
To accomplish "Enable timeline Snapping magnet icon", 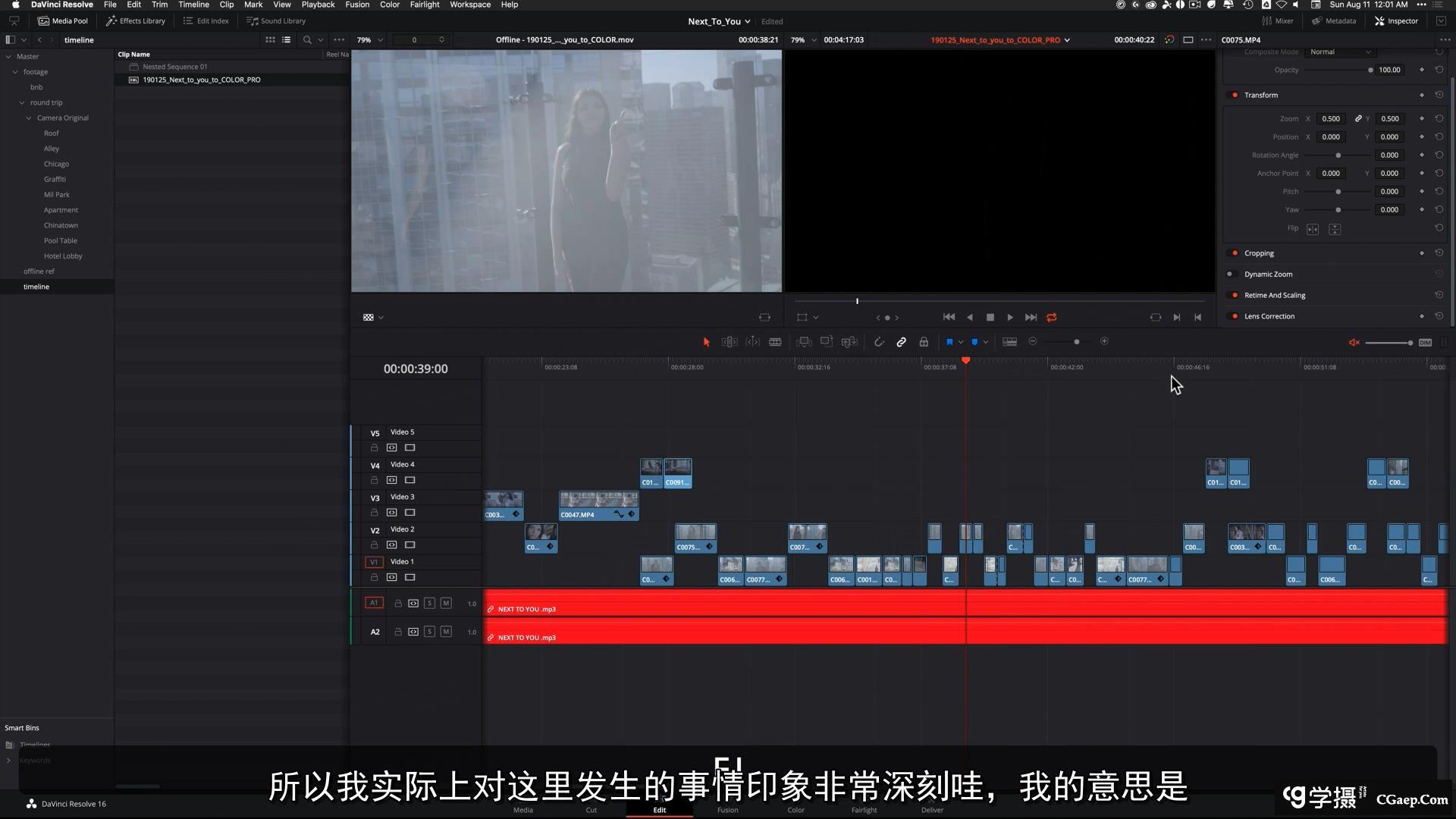I will point(879,342).
